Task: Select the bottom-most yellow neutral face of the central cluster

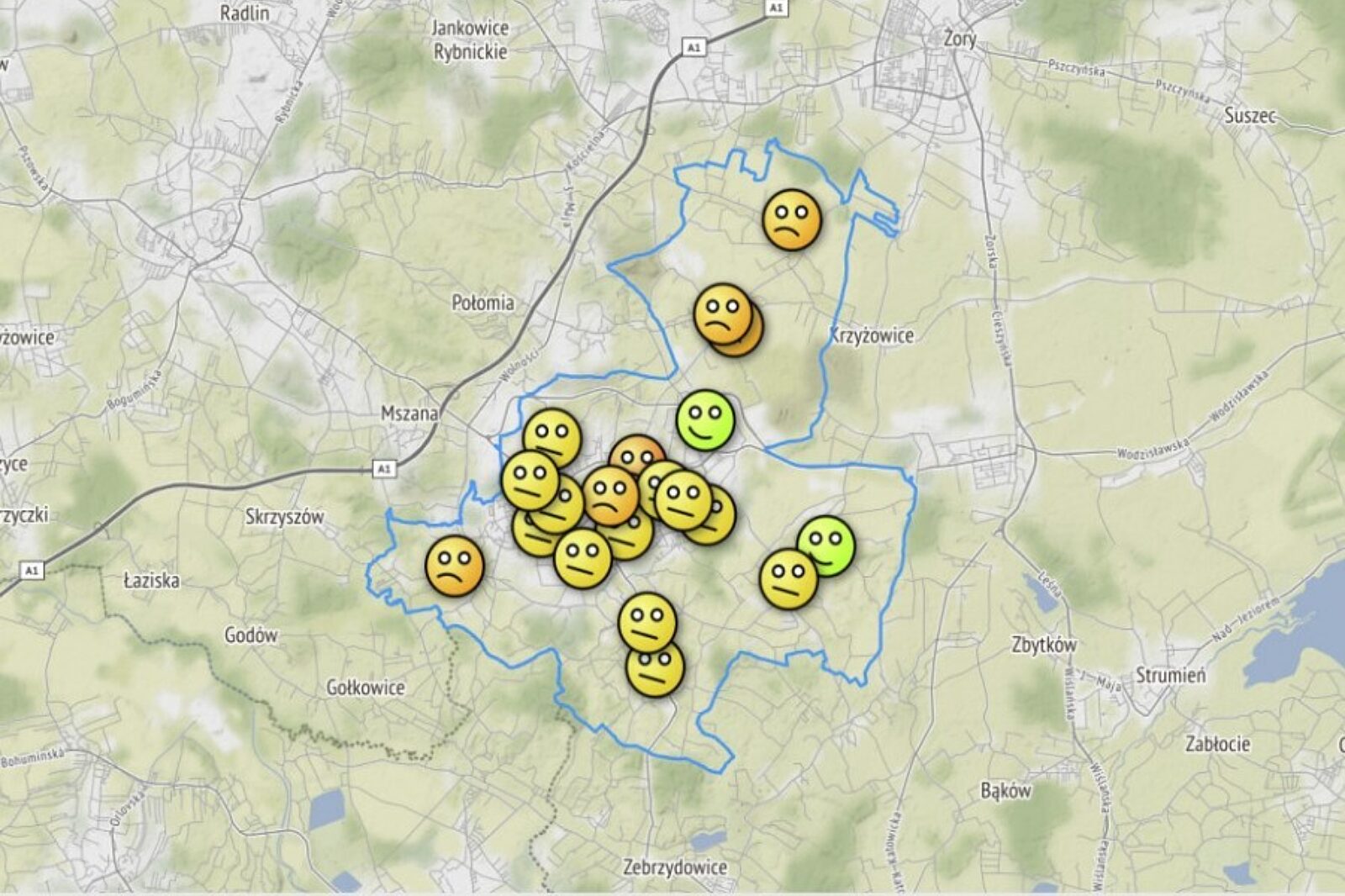Action: pyautogui.click(x=583, y=557)
